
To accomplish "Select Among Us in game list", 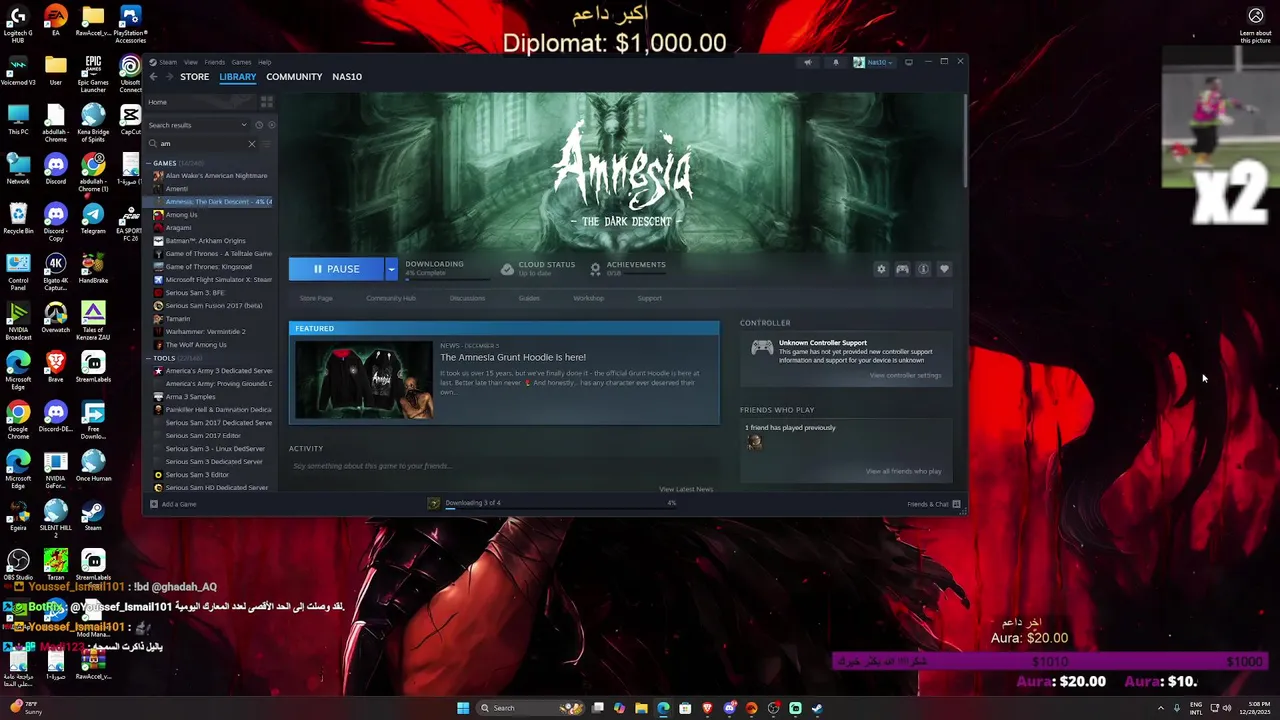I will [181, 215].
